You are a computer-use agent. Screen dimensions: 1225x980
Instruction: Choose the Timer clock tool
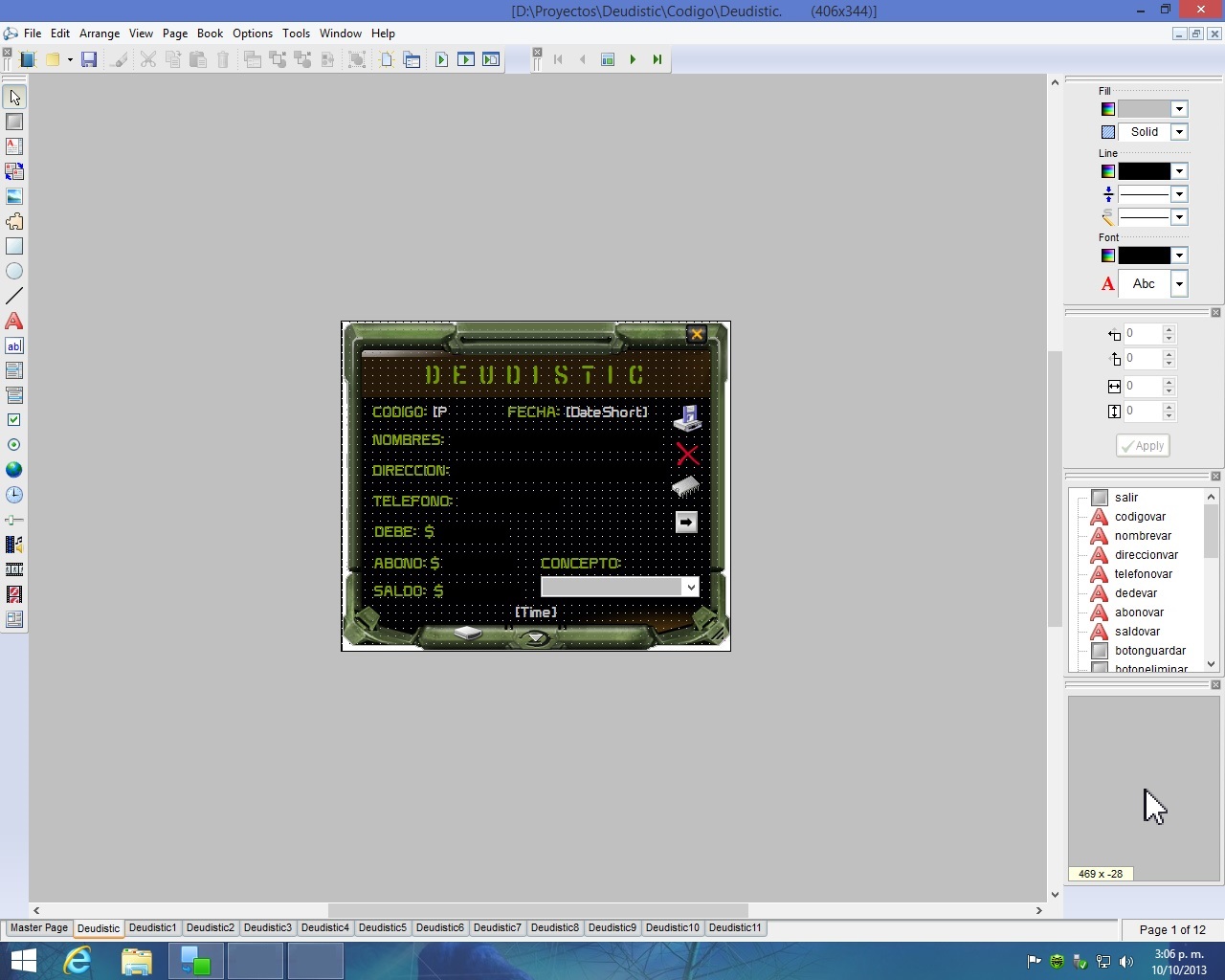(14, 495)
